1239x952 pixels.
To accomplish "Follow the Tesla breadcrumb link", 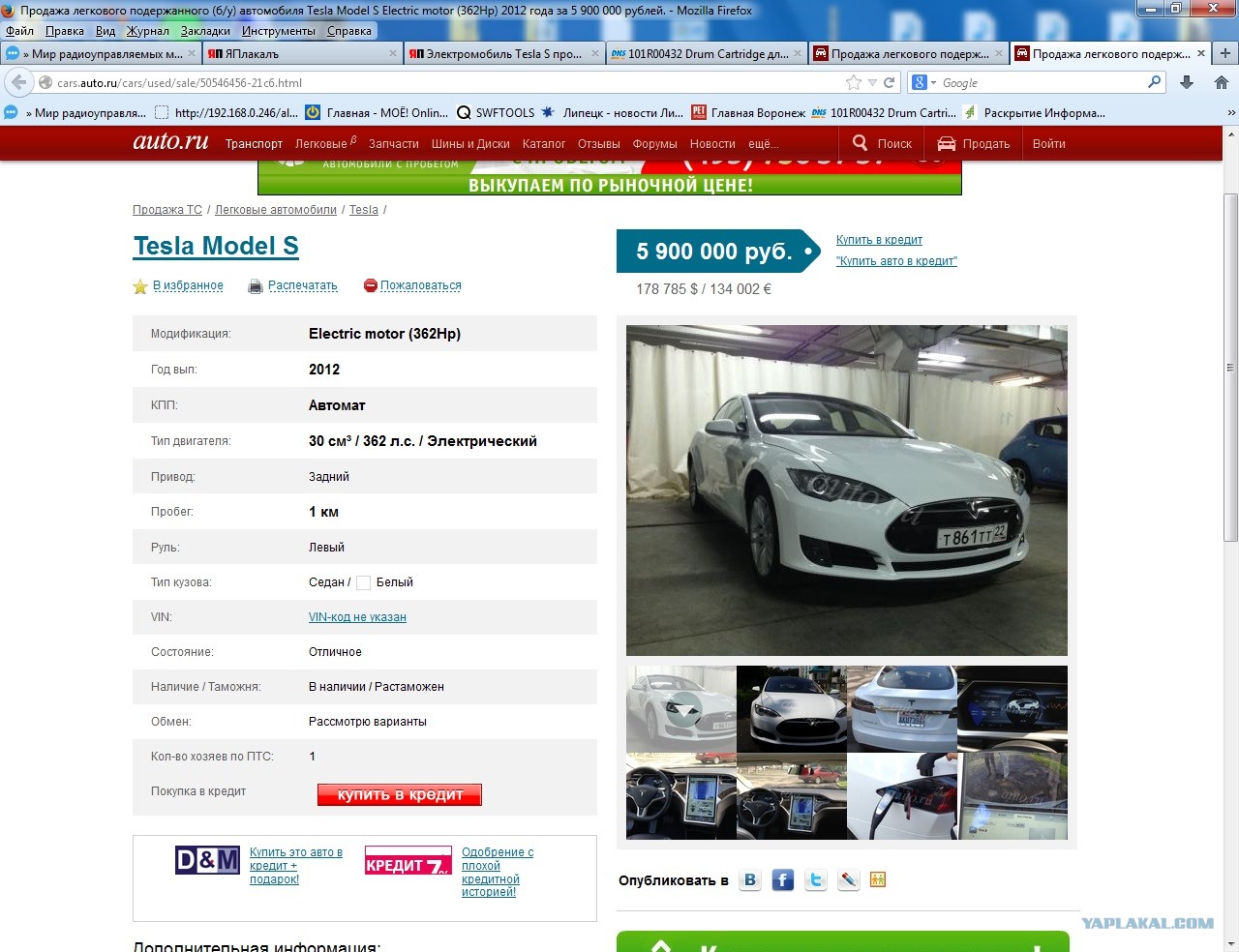I will (x=364, y=210).
